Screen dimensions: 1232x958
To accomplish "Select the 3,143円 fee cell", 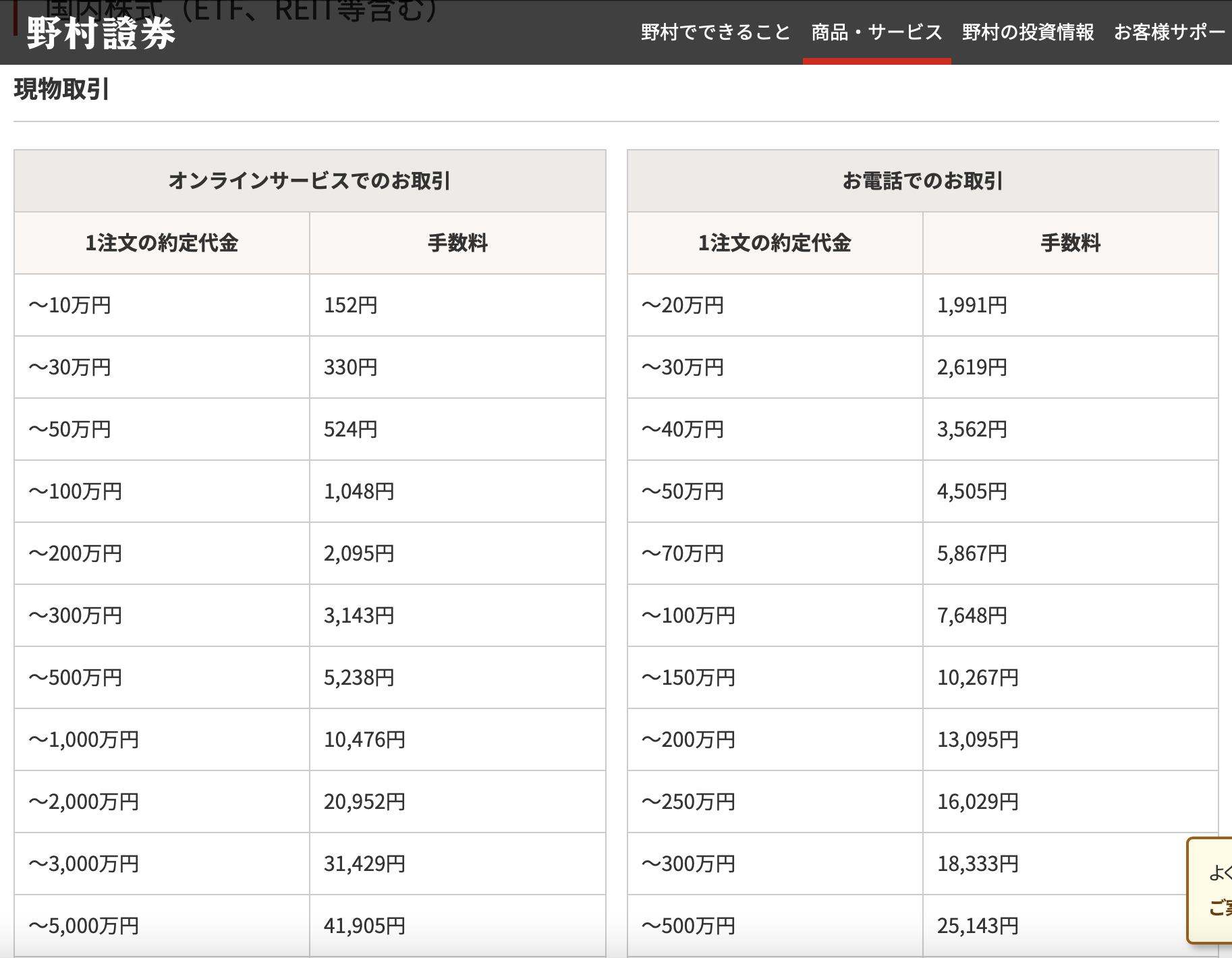I will click(x=457, y=615).
